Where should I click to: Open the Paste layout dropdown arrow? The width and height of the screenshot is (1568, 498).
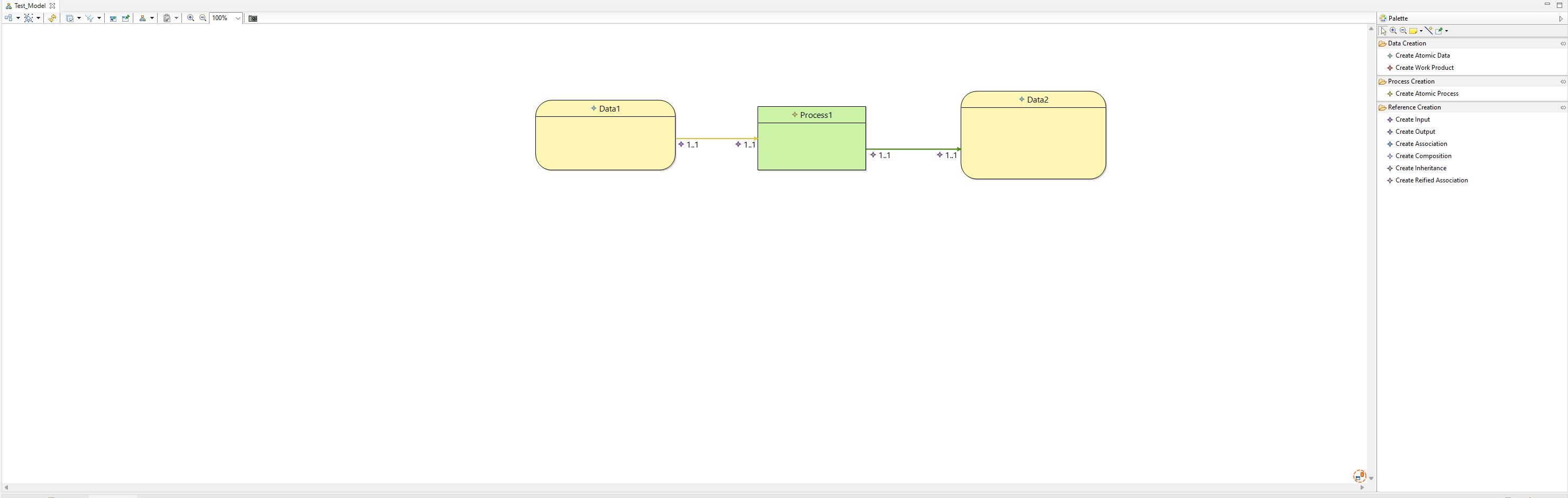pyautogui.click(x=177, y=19)
